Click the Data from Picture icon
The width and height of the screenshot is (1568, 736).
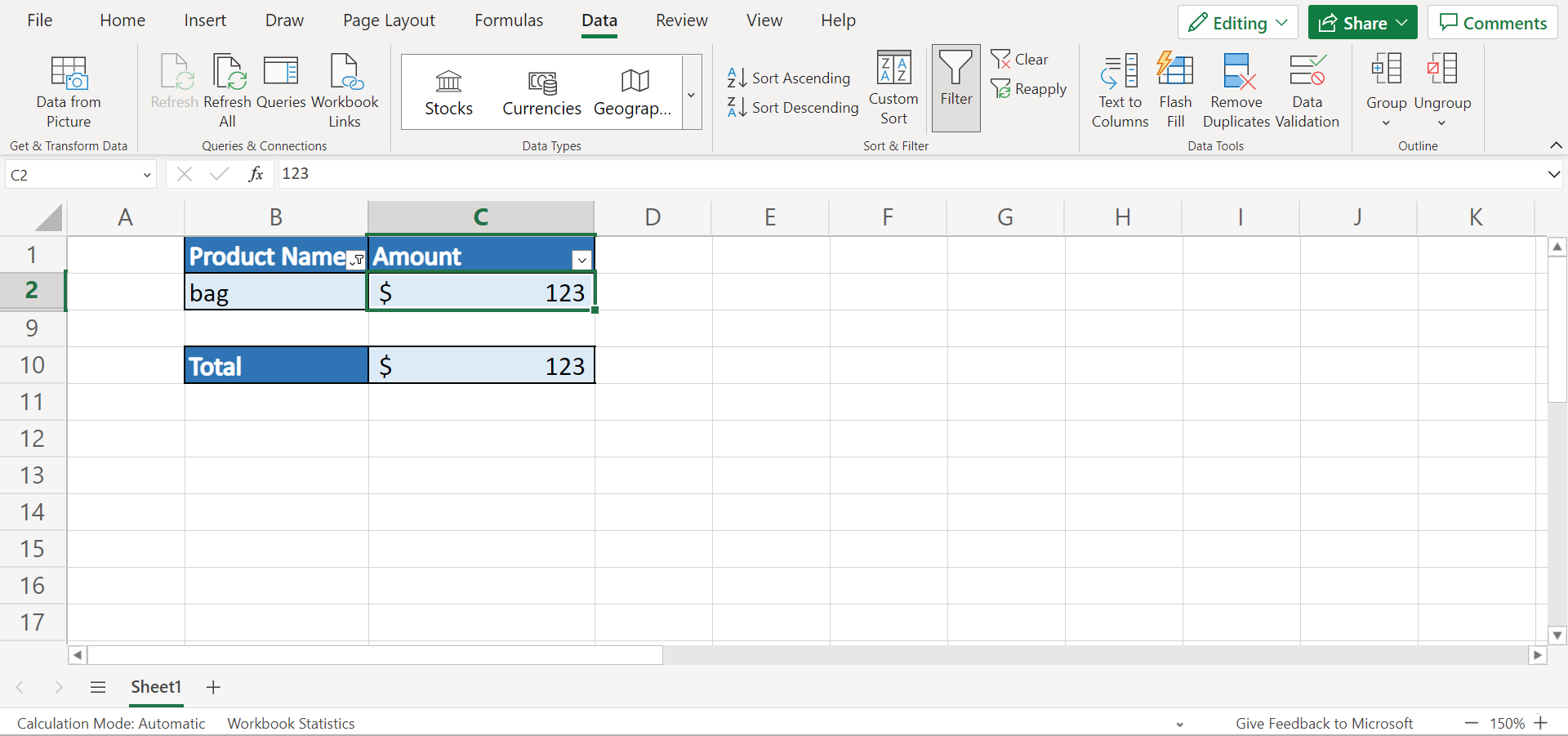pos(69,74)
